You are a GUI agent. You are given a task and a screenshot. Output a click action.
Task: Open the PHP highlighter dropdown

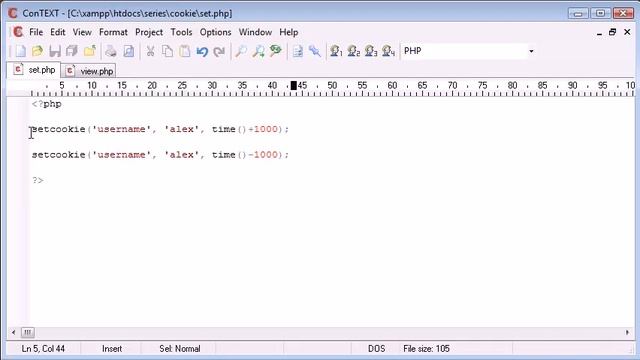(531, 51)
